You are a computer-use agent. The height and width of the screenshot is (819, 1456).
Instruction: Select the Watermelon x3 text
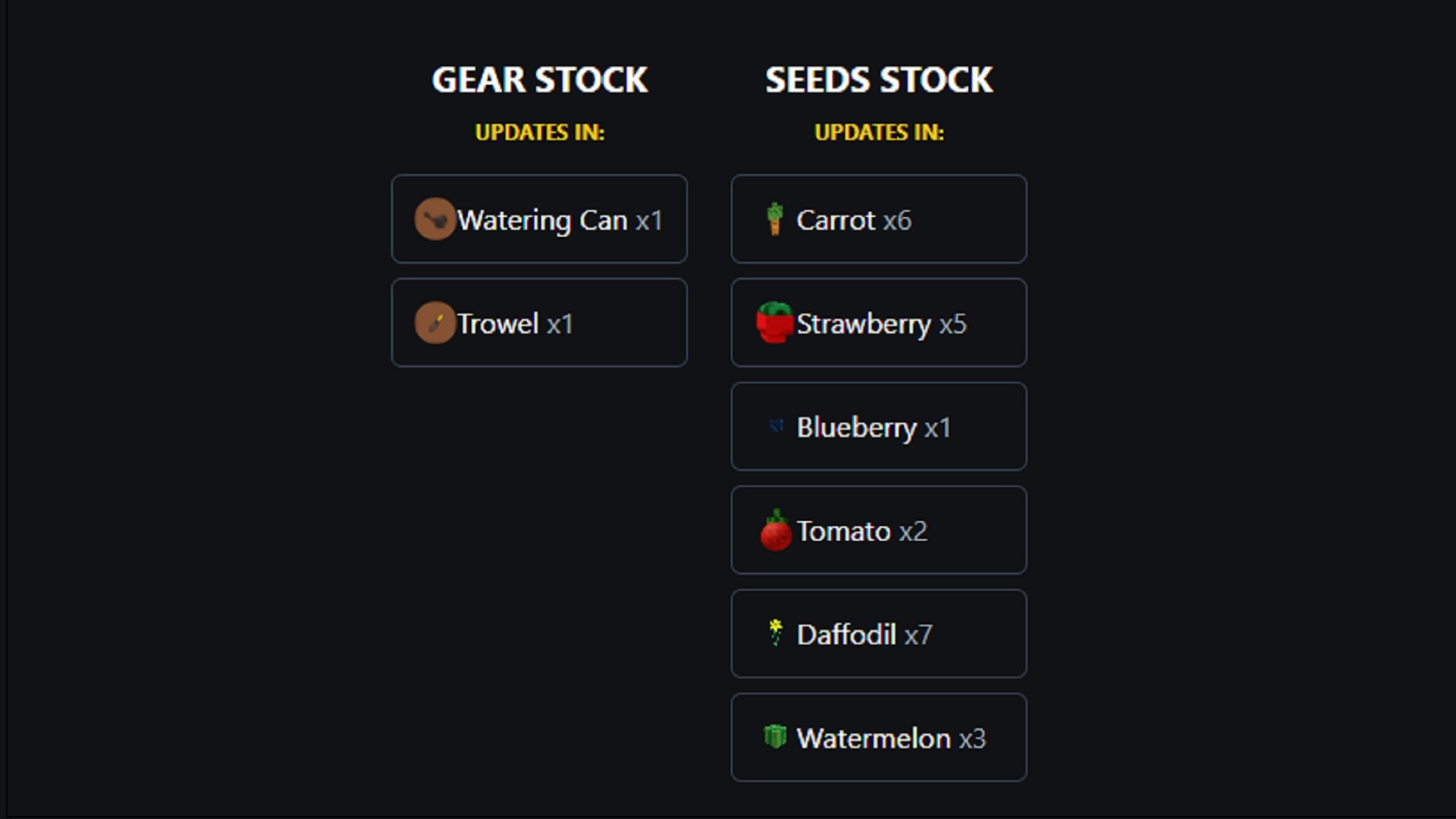(x=891, y=738)
